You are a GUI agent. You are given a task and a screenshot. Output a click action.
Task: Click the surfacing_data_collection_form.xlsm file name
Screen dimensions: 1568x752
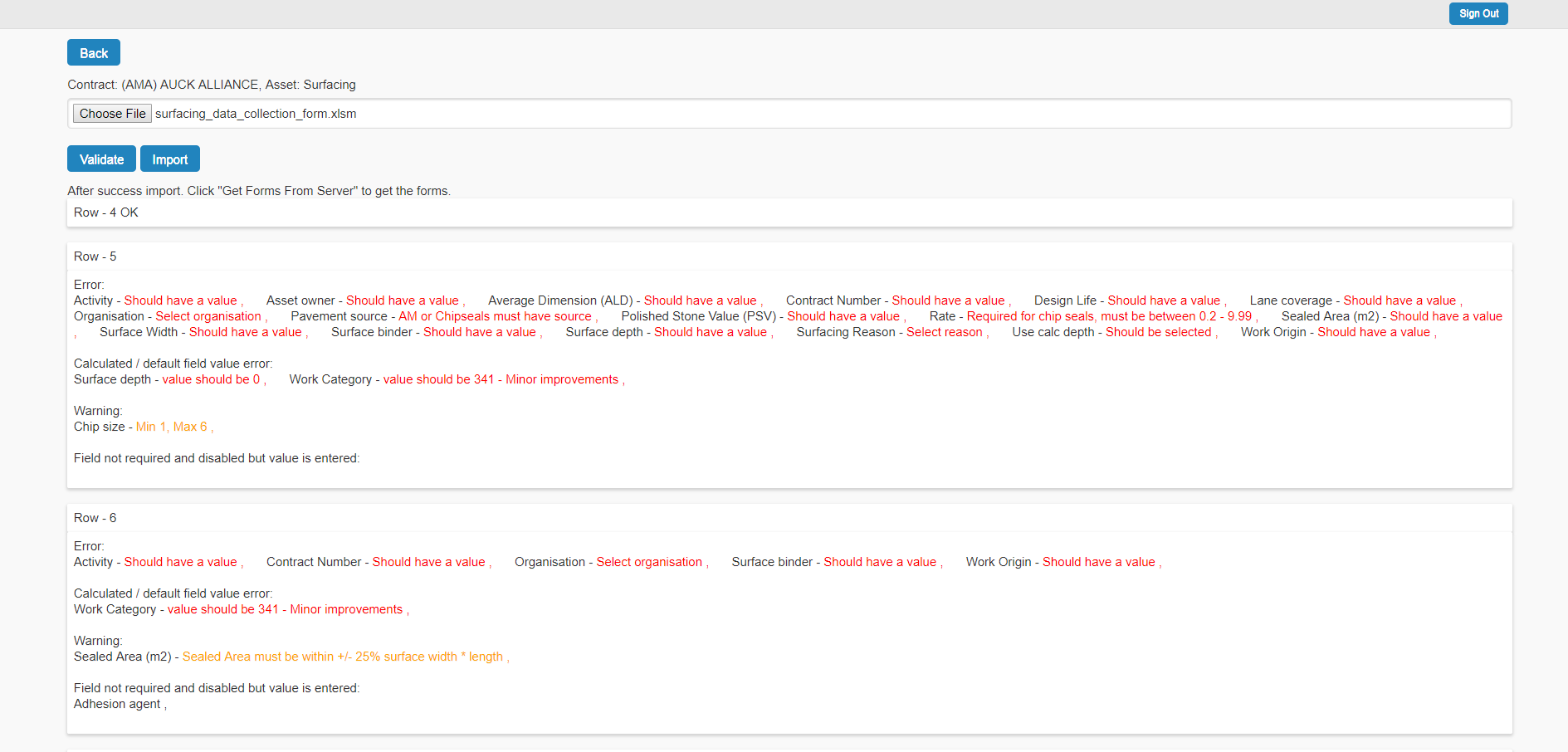coord(256,114)
